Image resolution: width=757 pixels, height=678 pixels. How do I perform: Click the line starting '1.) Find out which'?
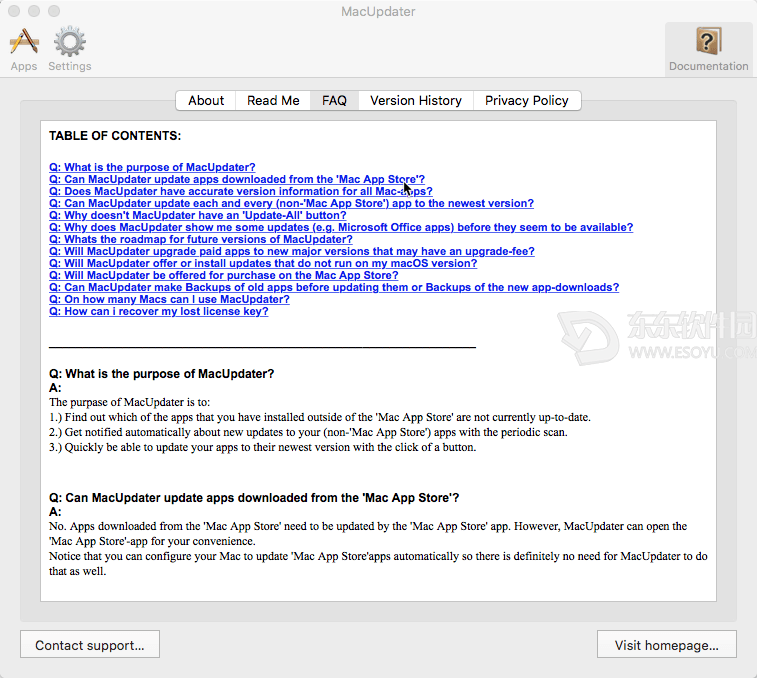(x=320, y=417)
